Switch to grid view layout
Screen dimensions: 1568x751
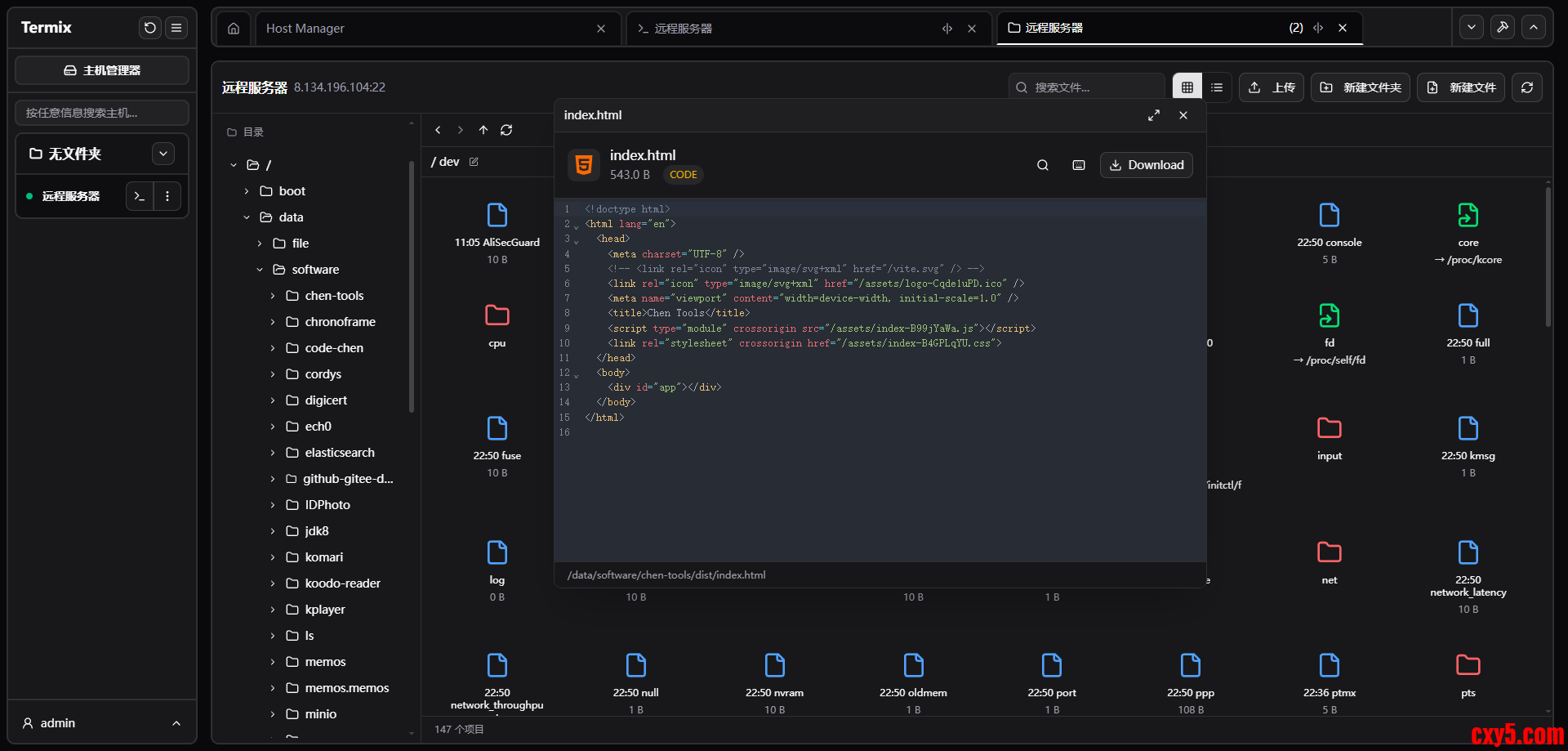tap(1187, 87)
